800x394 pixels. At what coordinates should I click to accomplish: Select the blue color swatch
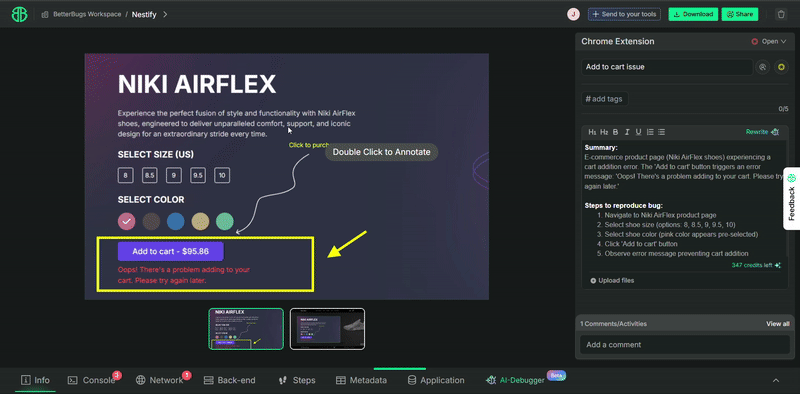coord(176,221)
